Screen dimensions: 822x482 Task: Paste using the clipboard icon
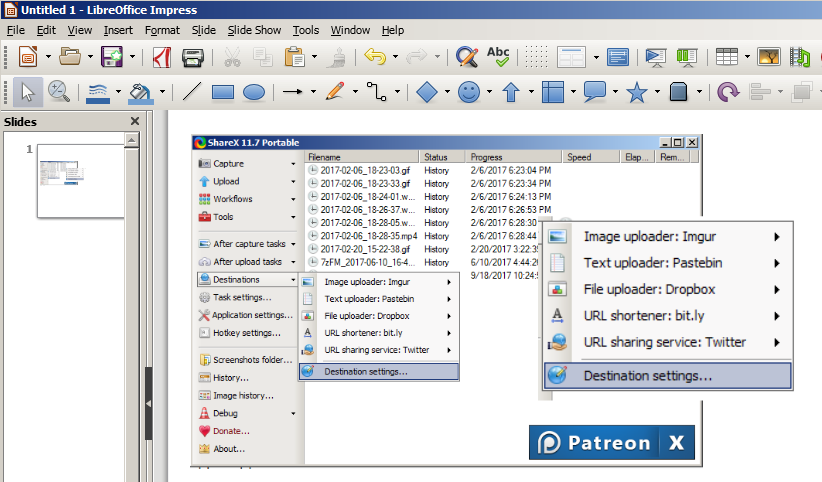295,57
